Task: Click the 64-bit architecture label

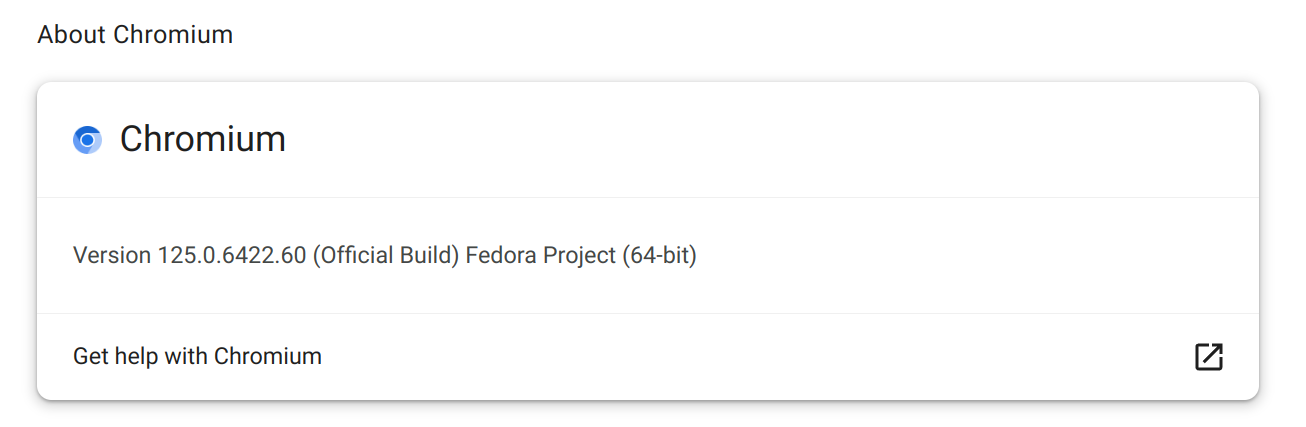Action: (x=660, y=255)
